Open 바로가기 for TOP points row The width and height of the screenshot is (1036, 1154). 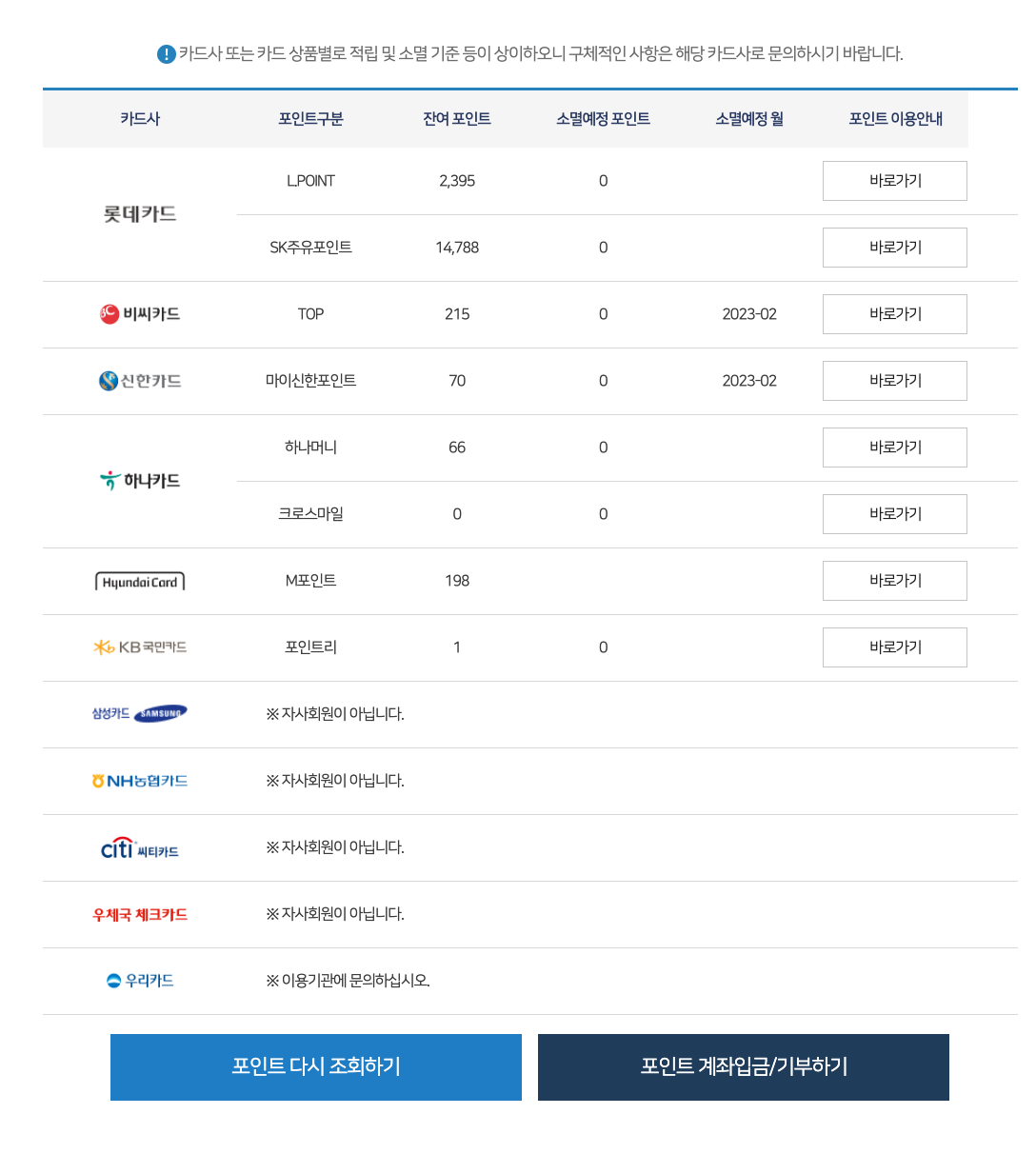895,314
